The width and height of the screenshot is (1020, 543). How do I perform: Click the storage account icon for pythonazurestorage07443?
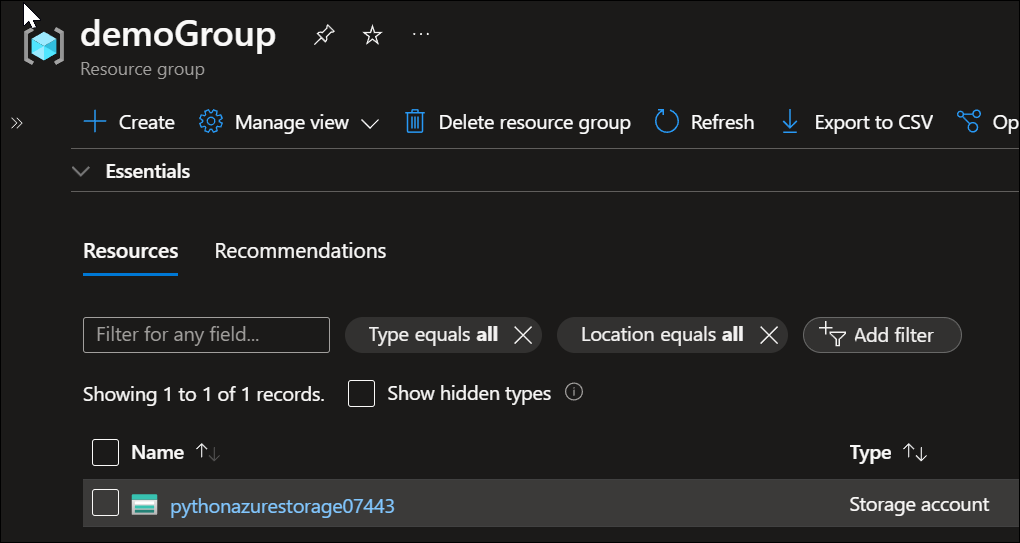tap(145, 505)
